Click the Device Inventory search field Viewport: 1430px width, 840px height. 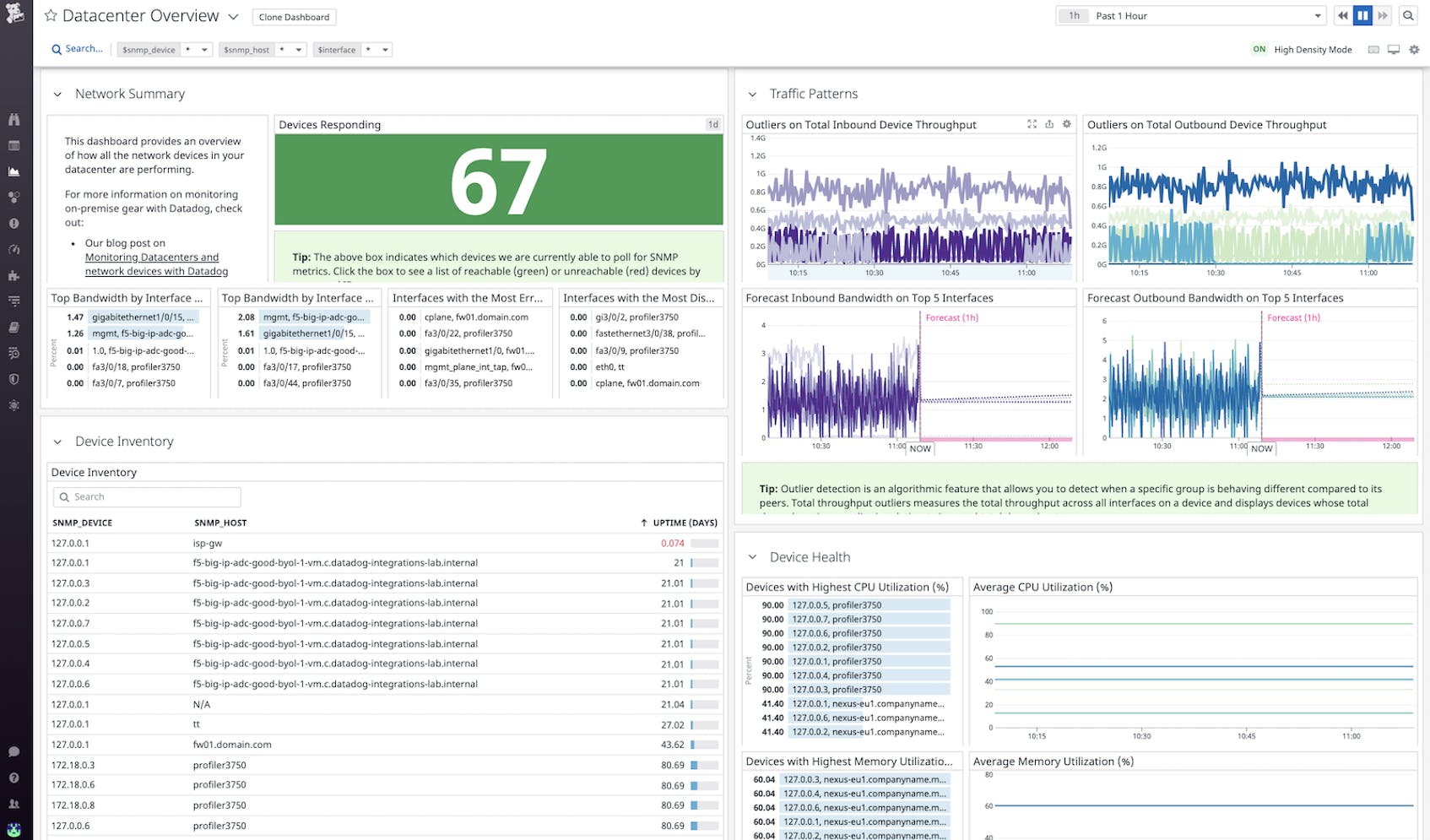(146, 496)
